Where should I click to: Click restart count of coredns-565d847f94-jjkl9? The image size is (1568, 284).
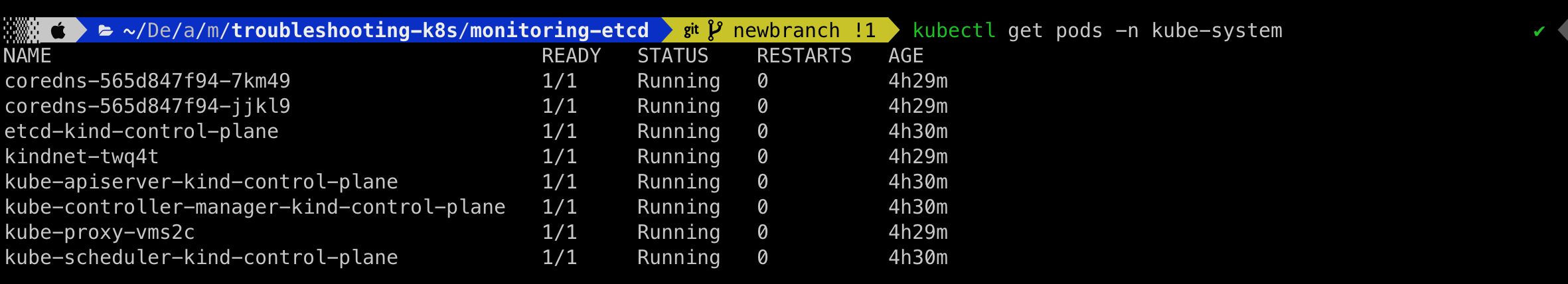(x=763, y=106)
